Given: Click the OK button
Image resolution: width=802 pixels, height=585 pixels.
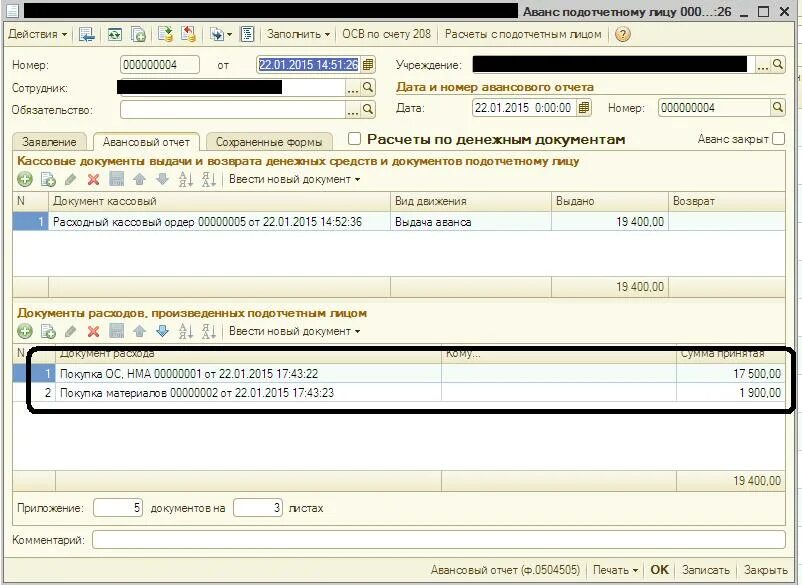Looking at the screenshot, I should coord(659,570).
